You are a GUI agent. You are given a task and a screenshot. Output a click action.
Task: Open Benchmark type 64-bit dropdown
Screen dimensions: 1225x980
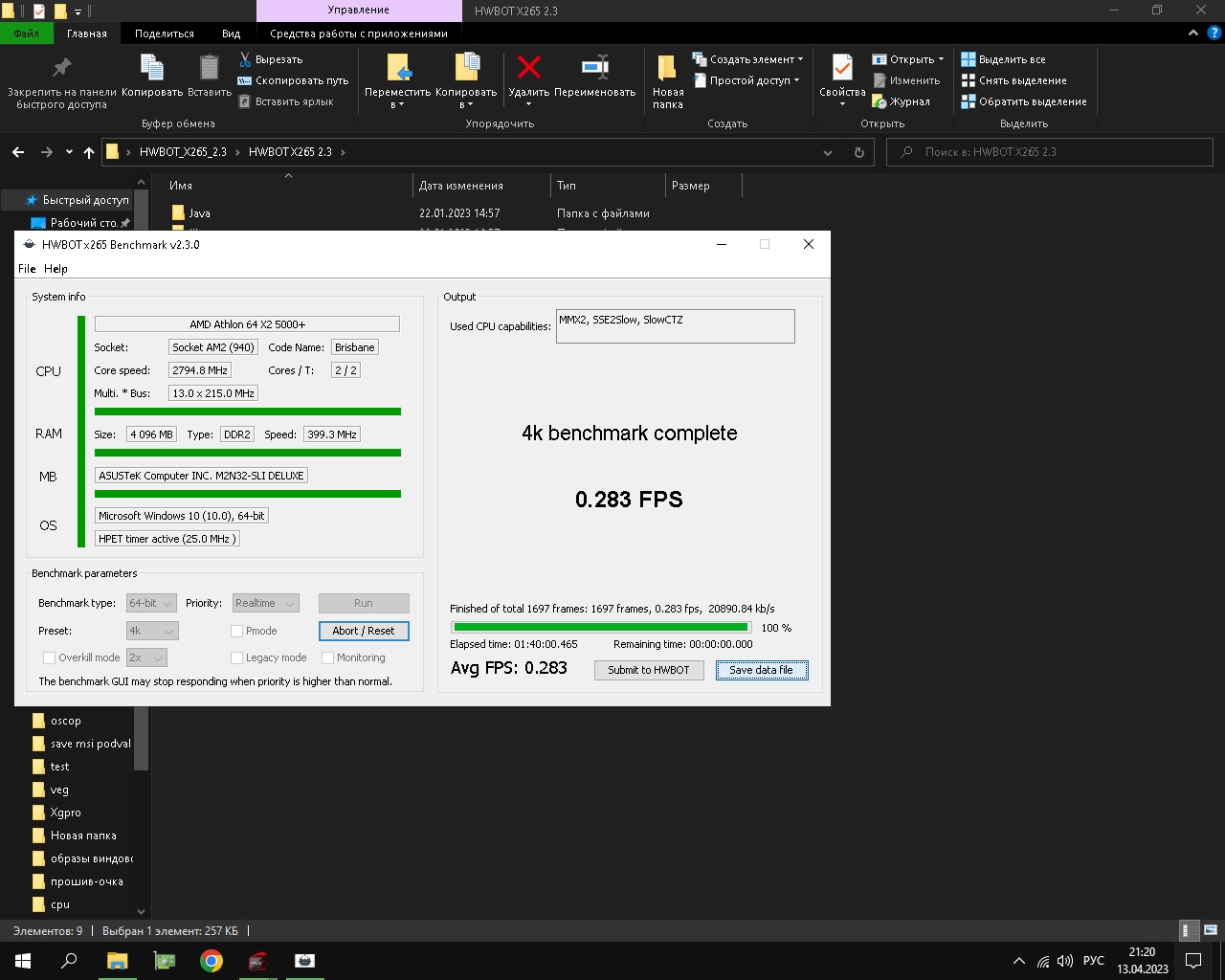[x=151, y=603]
